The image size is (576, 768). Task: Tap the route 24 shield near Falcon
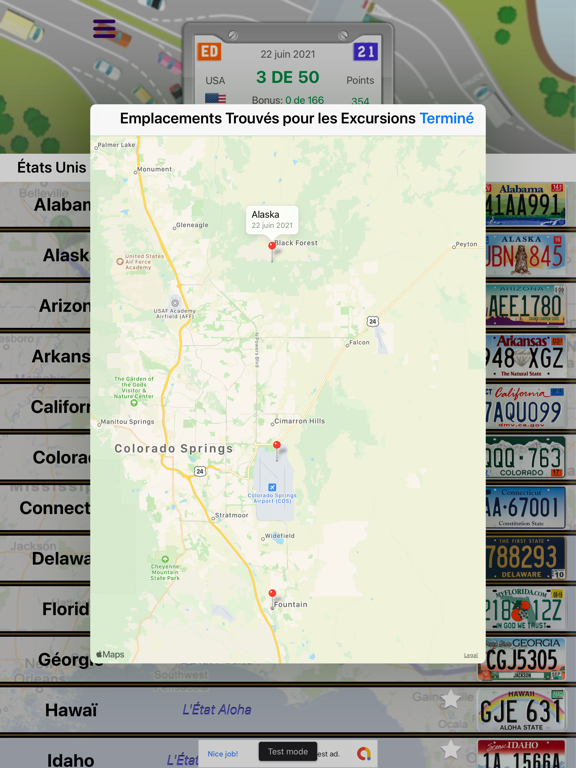[373, 321]
